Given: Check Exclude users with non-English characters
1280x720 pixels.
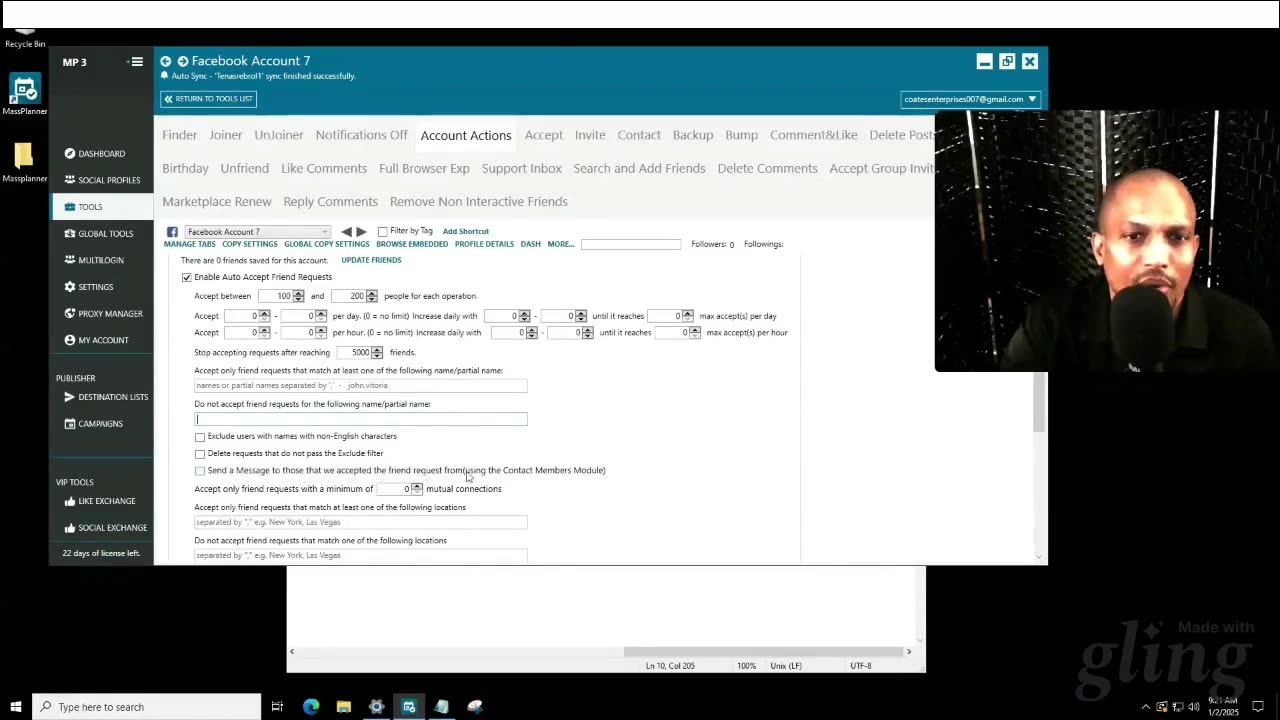Looking at the screenshot, I should pyautogui.click(x=200, y=437).
